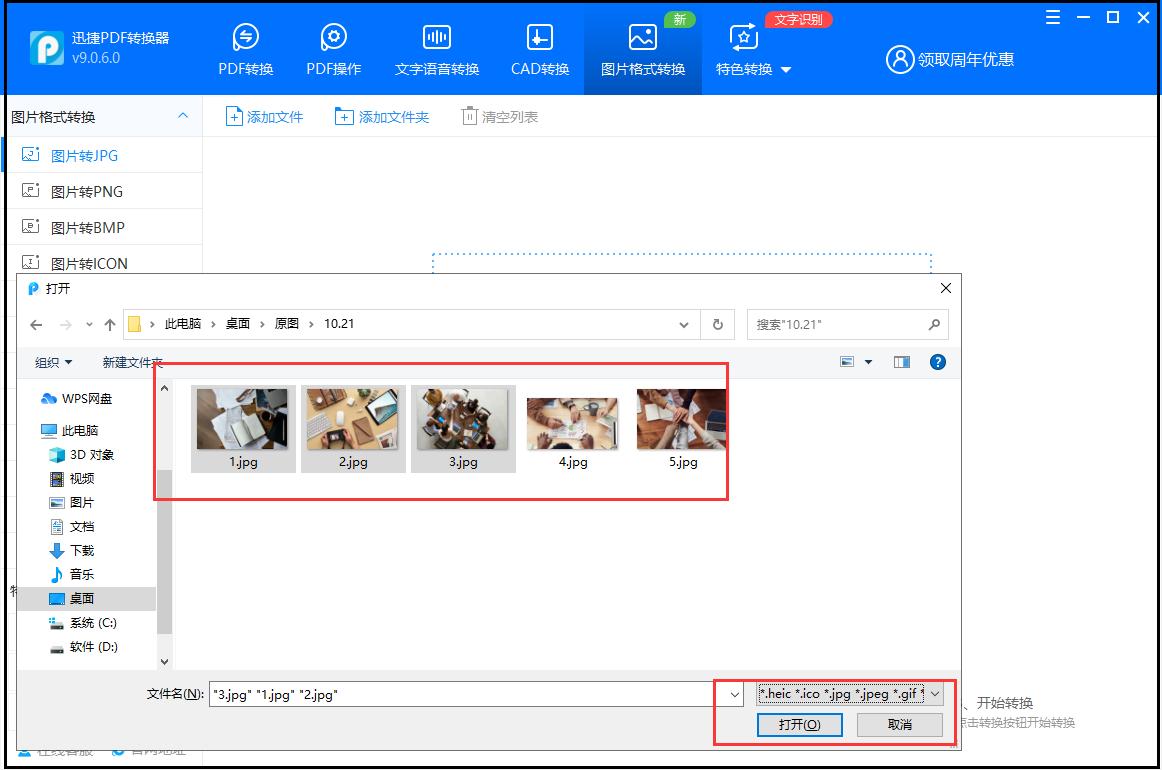Click the 打开(O) button
This screenshot has width=1162, height=770.
click(799, 724)
